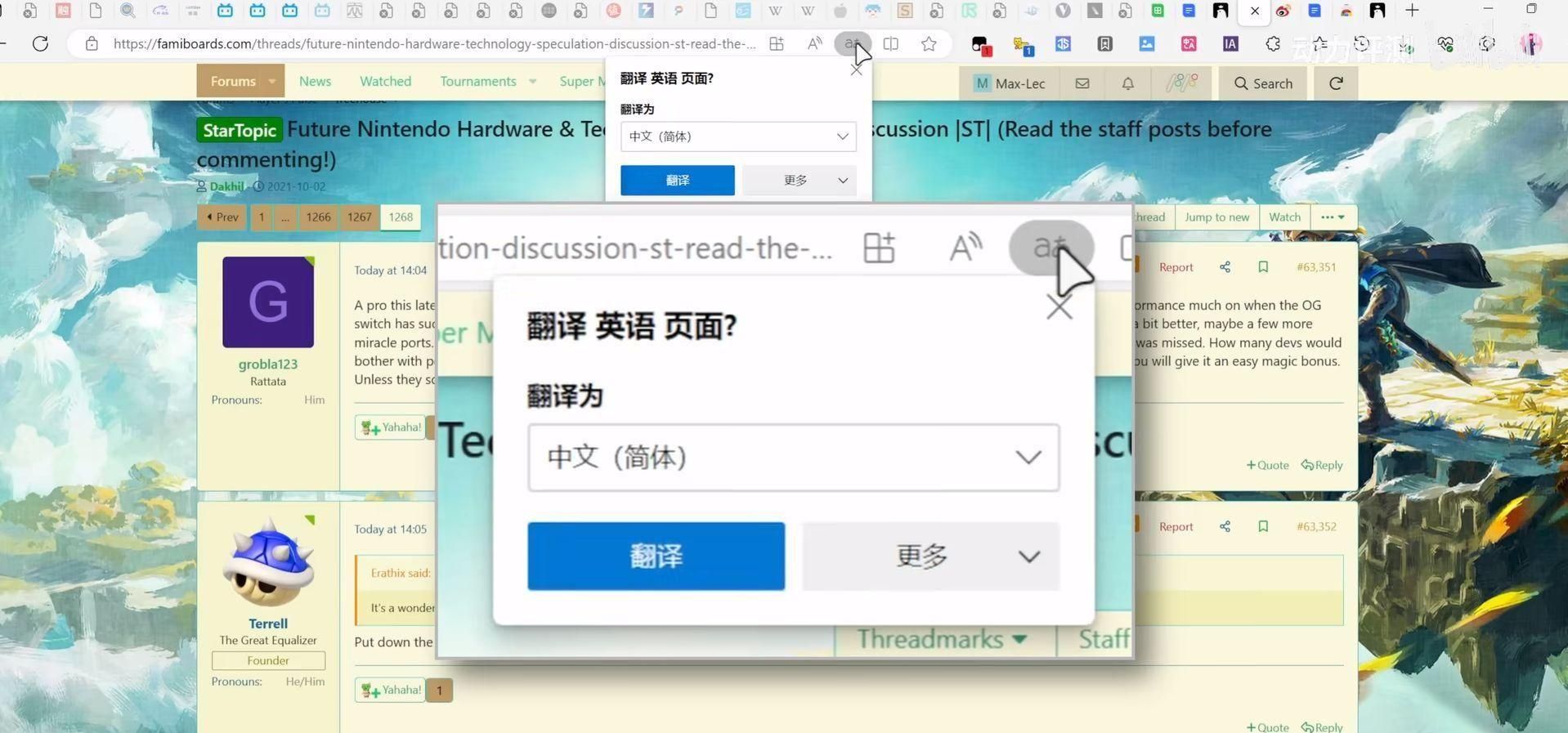Open a new browser tab with plus

tap(1412, 11)
